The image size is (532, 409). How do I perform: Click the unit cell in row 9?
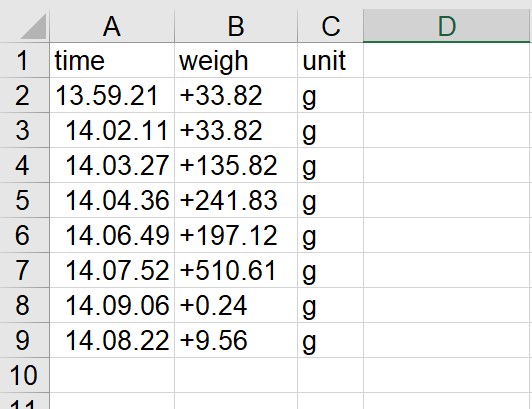(x=330, y=340)
